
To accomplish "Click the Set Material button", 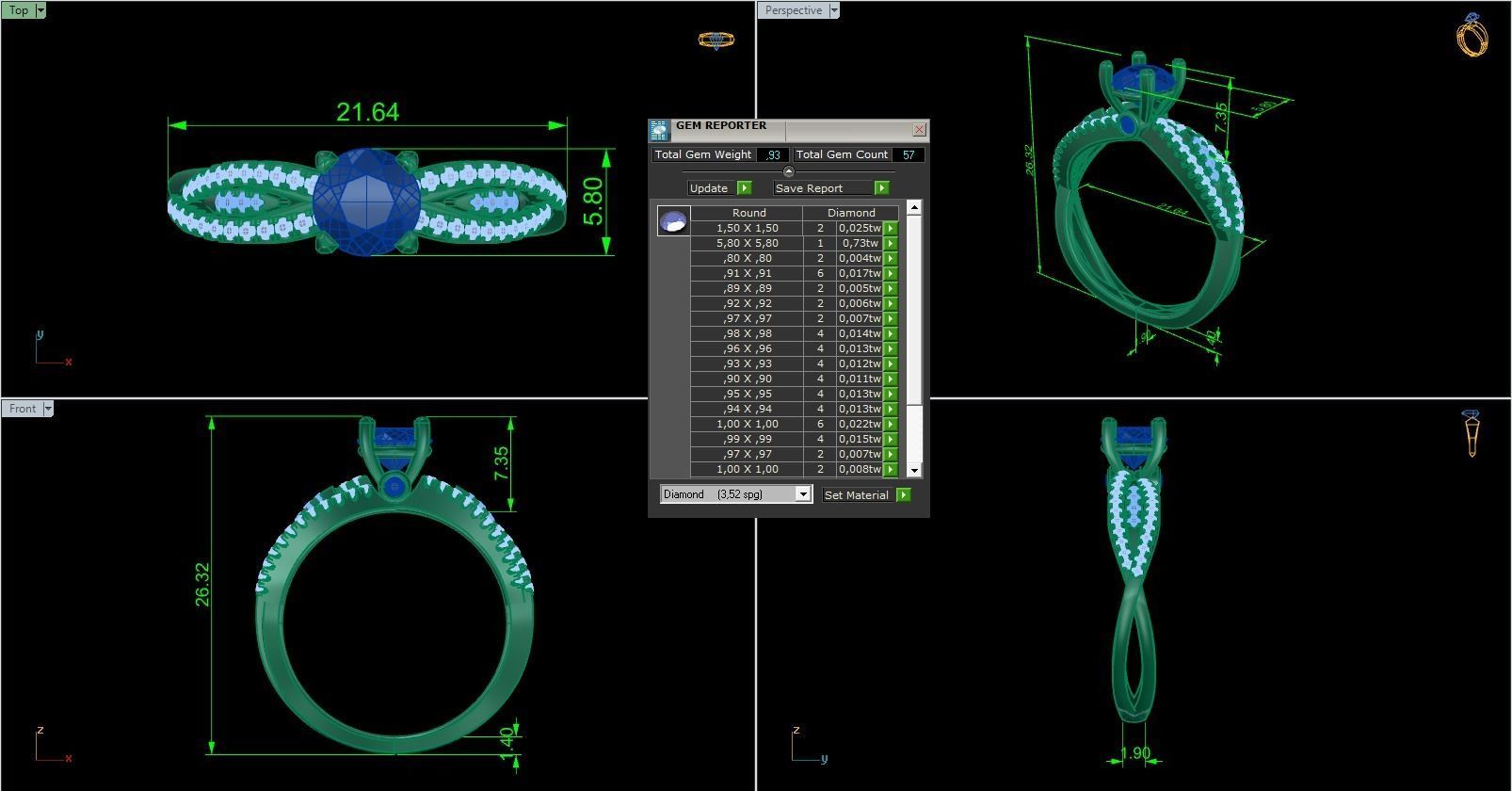I will click(859, 495).
